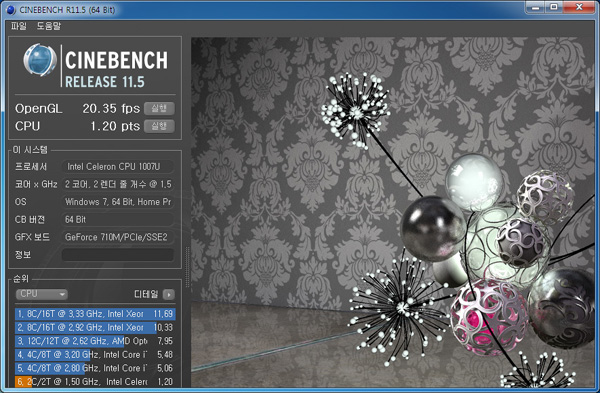Click the processor field Intel Celeron 1007U
Viewport: 600px width, 393px height.
coord(117,166)
